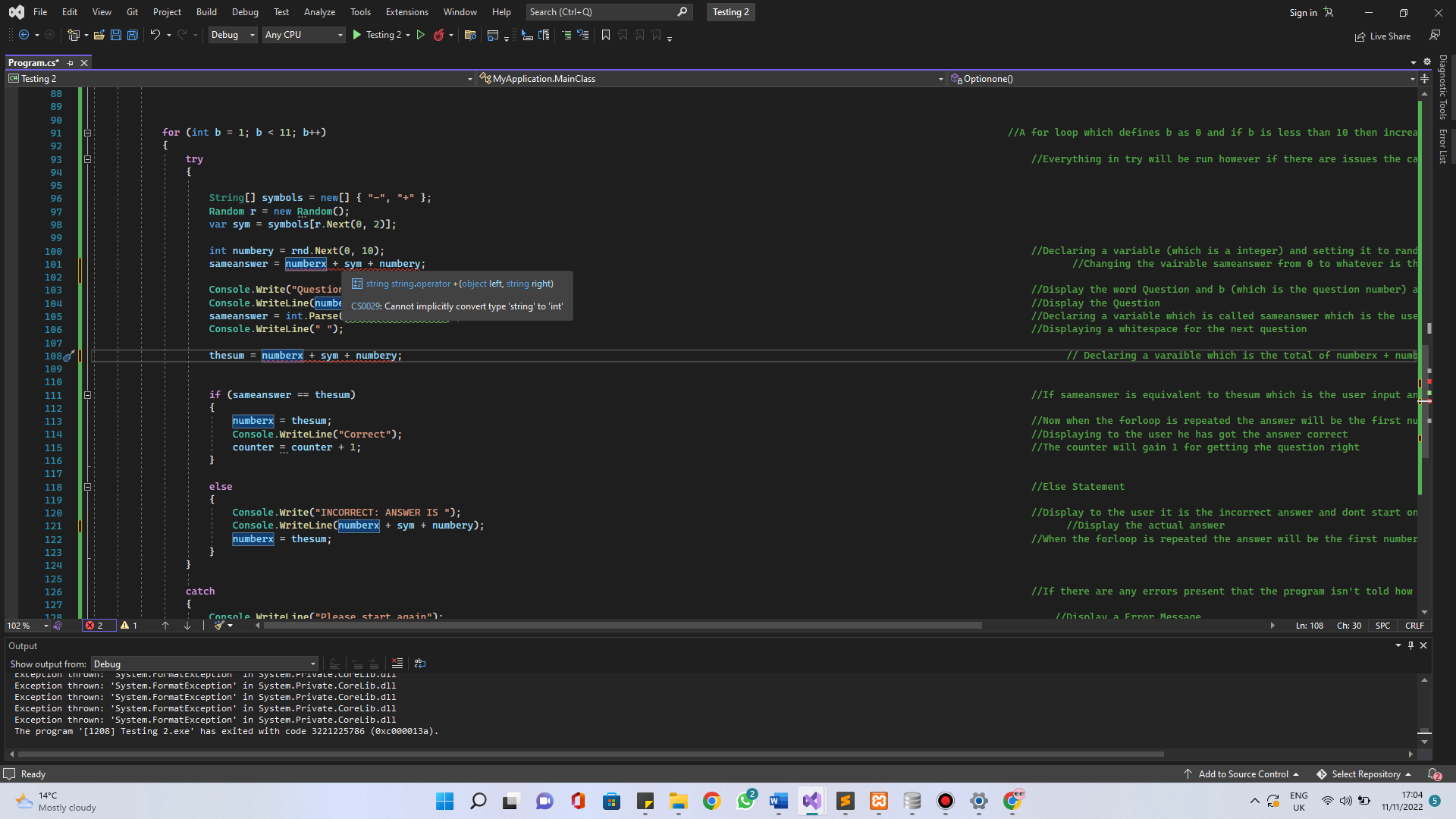The width and height of the screenshot is (1456, 819).
Task: Open the code cleanup broom icon
Action: click(x=219, y=626)
